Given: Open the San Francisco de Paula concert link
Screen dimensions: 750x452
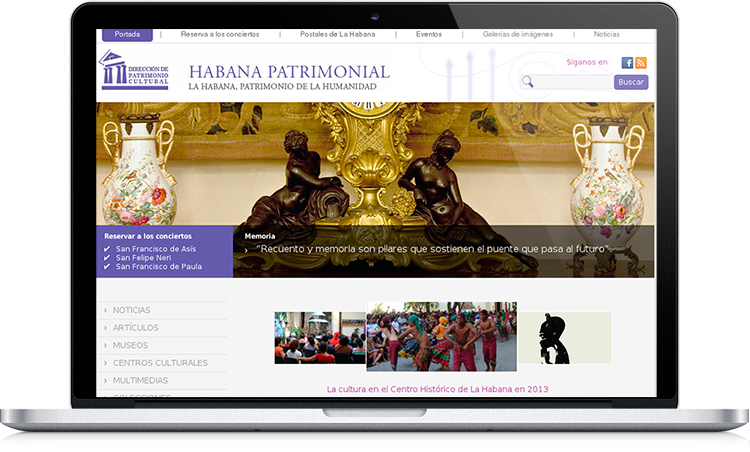Looking at the screenshot, I should tap(159, 266).
